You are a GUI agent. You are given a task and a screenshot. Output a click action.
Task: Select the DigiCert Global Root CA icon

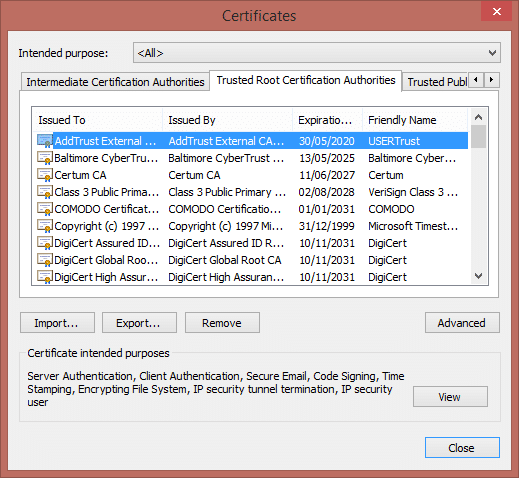tap(45, 260)
